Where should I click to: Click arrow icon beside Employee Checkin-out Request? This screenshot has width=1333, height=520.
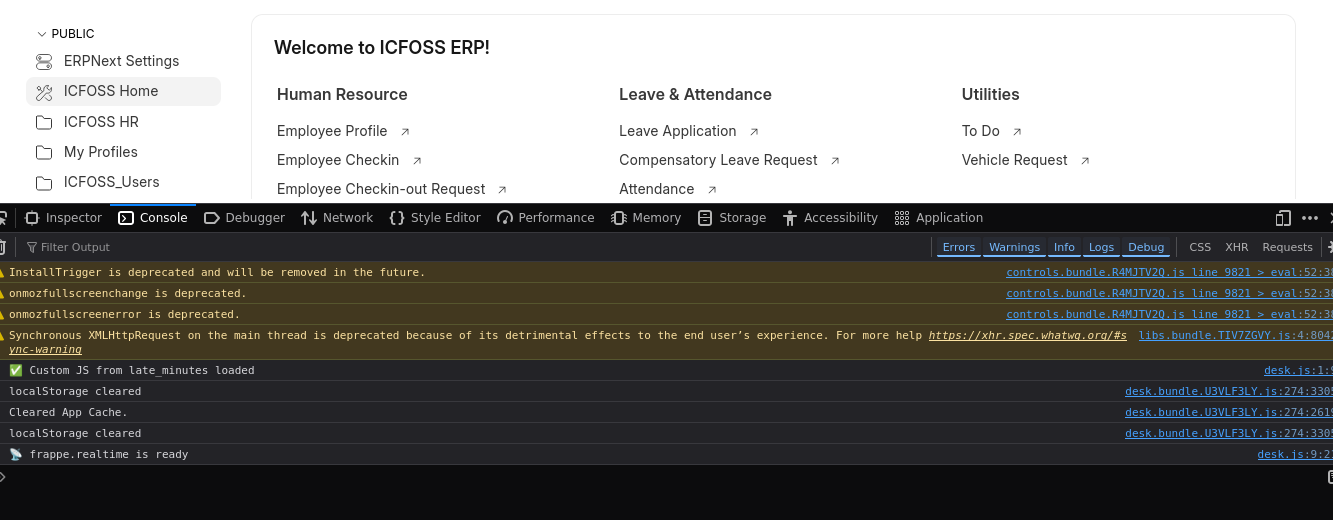502,190
